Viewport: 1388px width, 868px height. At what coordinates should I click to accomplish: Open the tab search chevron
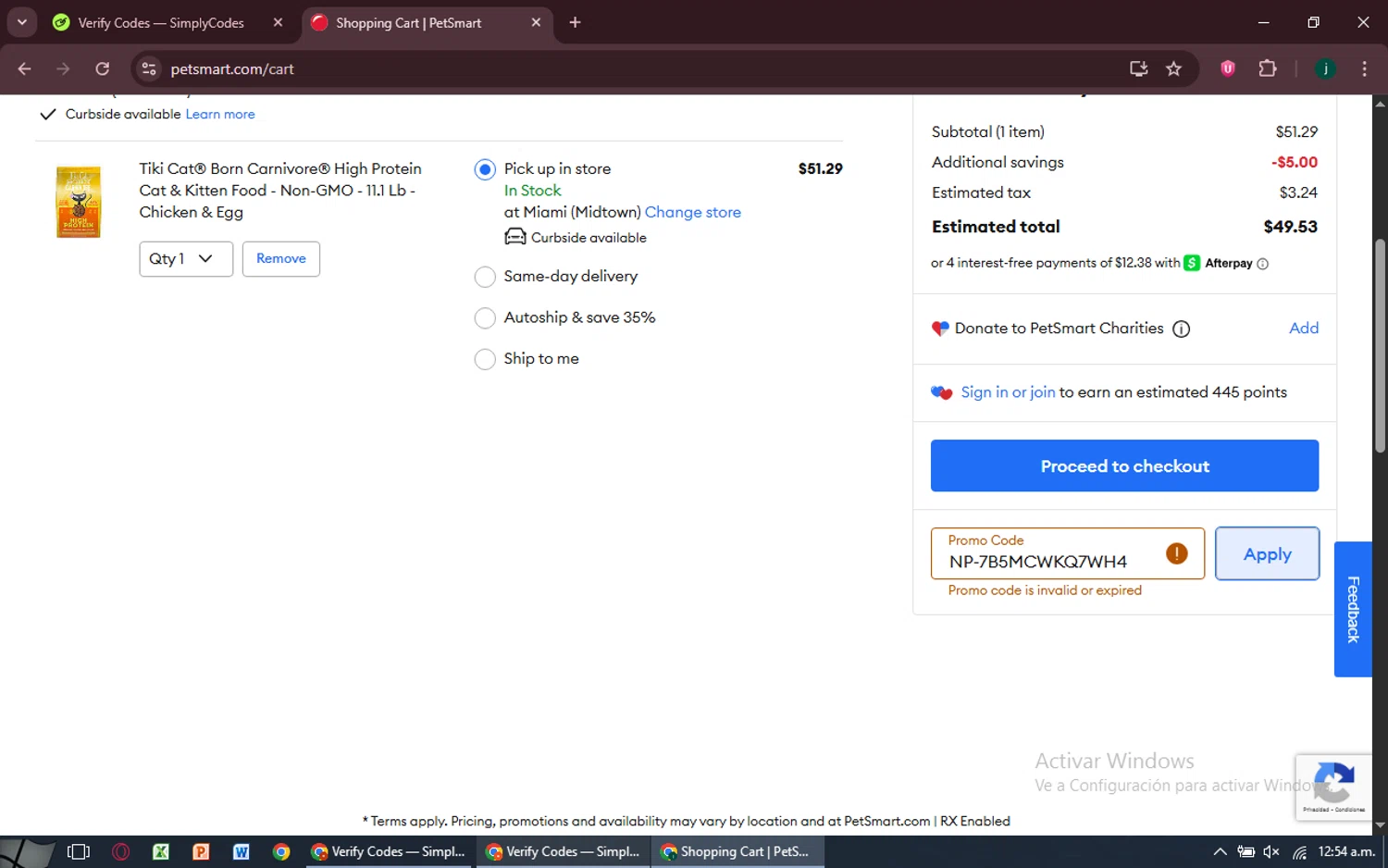21,22
